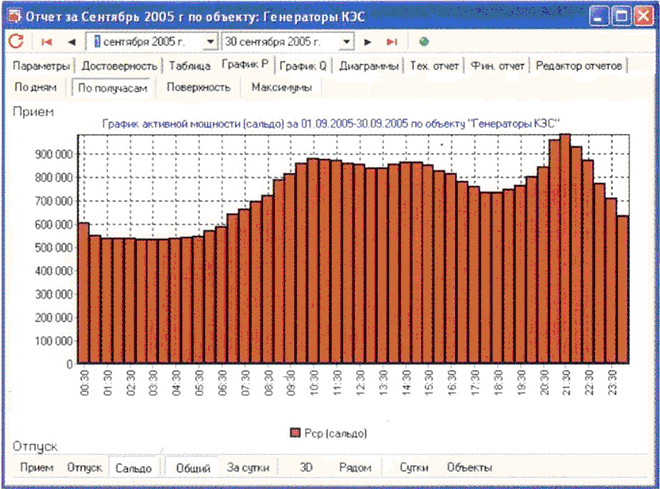Click the red refresh icon
The image size is (660, 489).
tap(16, 42)
